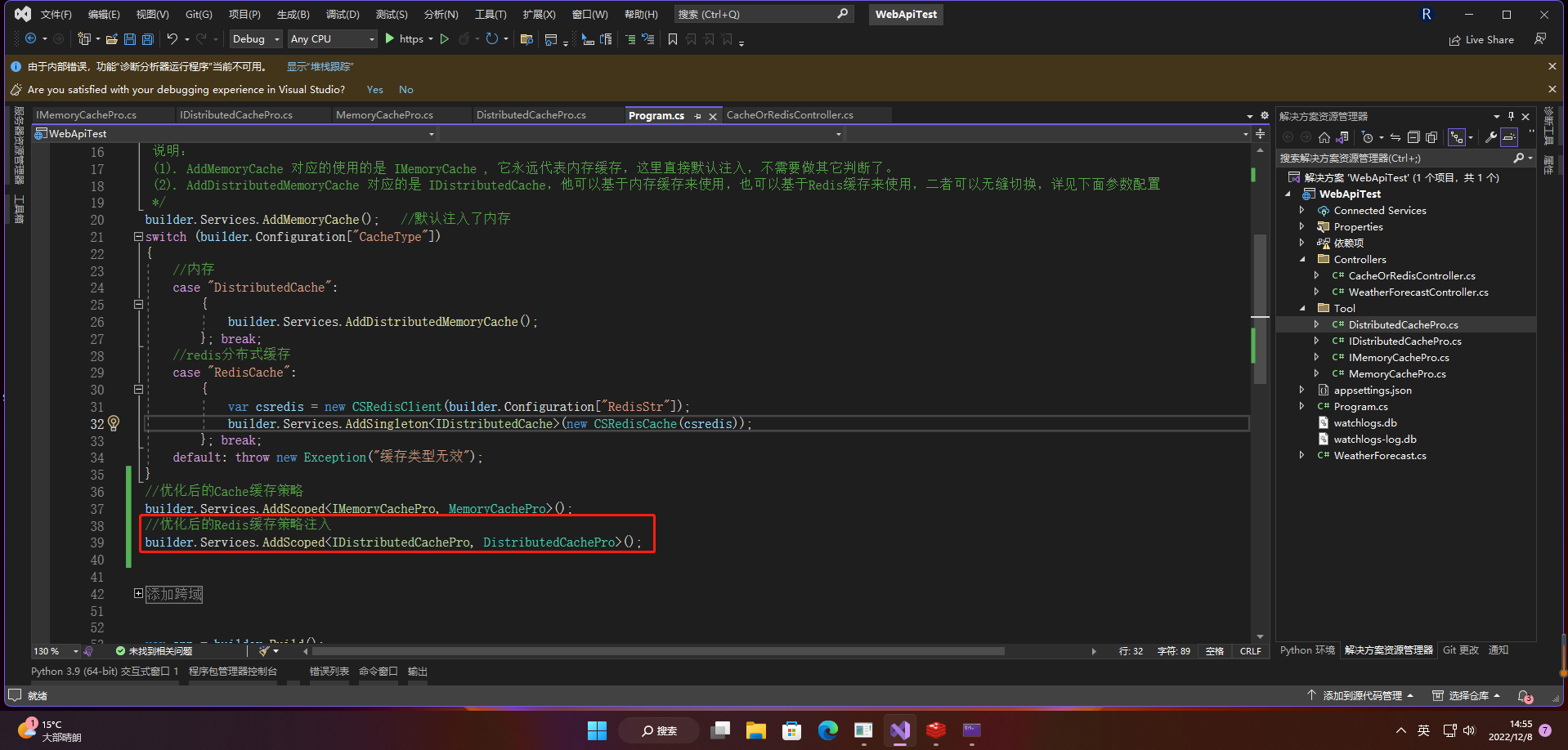The image size is (1568, 750).
Task: Click the Open File folder icon
Action: [x=112, y=39]
